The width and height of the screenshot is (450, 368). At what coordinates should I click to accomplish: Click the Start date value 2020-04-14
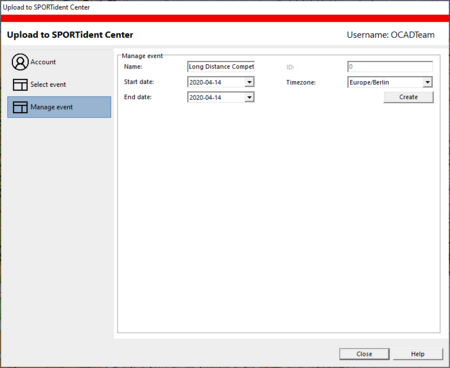205,82
